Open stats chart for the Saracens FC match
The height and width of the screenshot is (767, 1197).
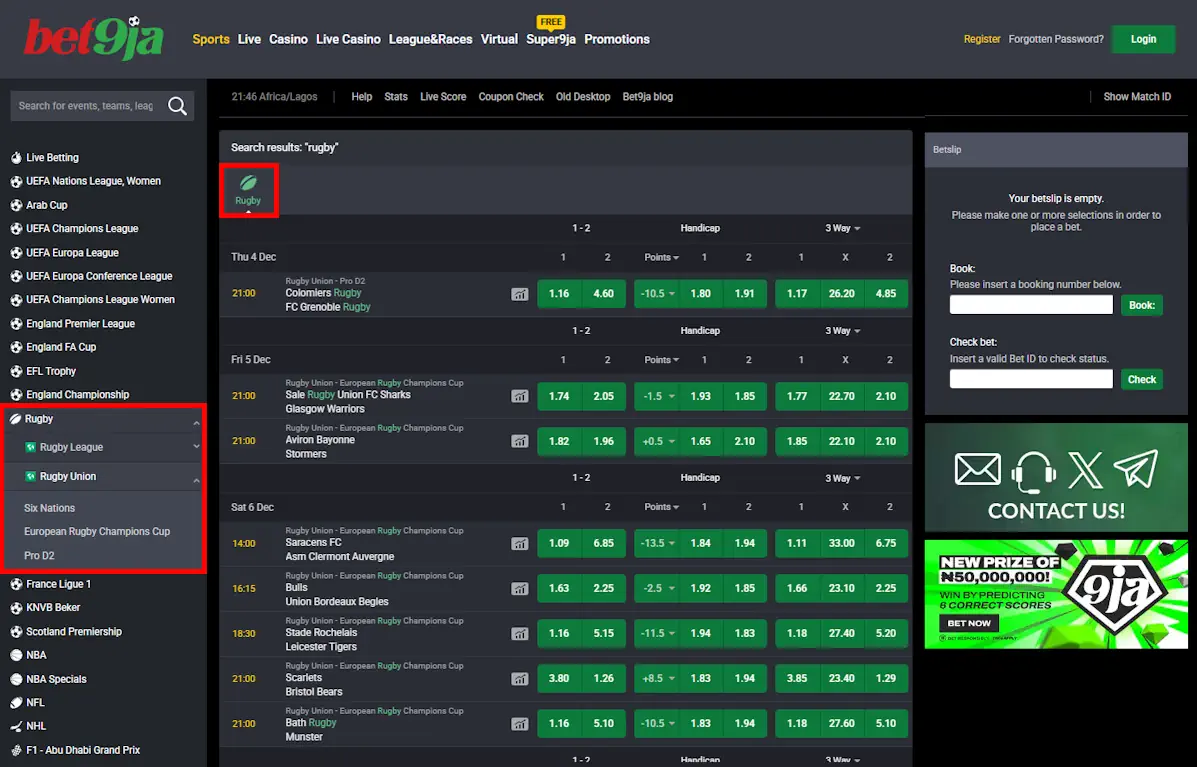519,543
